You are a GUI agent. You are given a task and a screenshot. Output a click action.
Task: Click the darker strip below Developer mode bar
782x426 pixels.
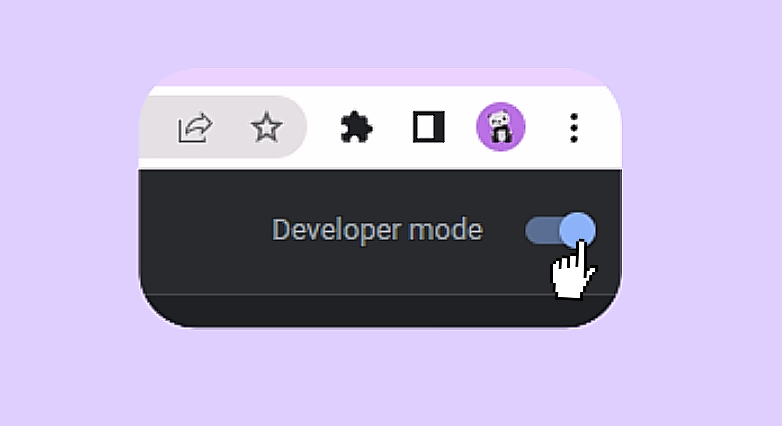click(x=380, y=310)
